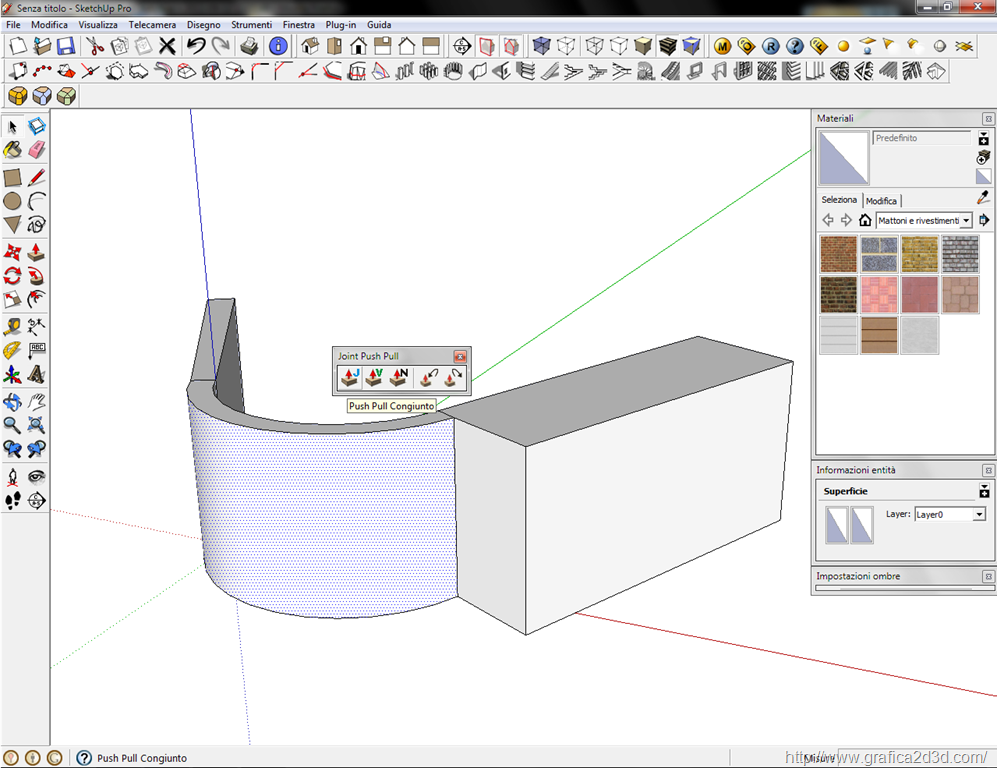Pick the Rectangle drawing tool
The height and width of the screenshot is (768, 997).
(x=12, y=178)
